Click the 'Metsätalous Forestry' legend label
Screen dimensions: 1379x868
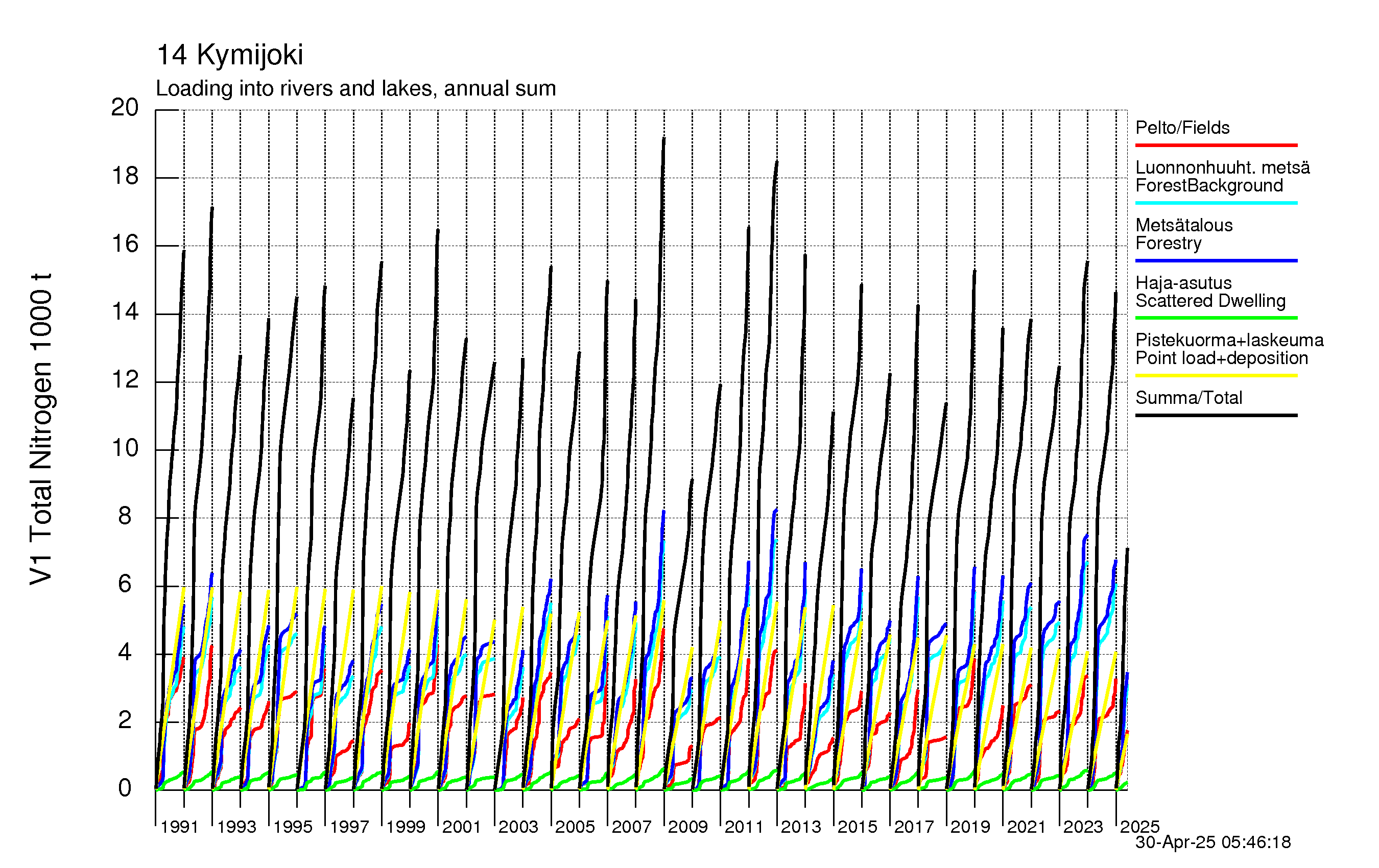point(1184,234)
